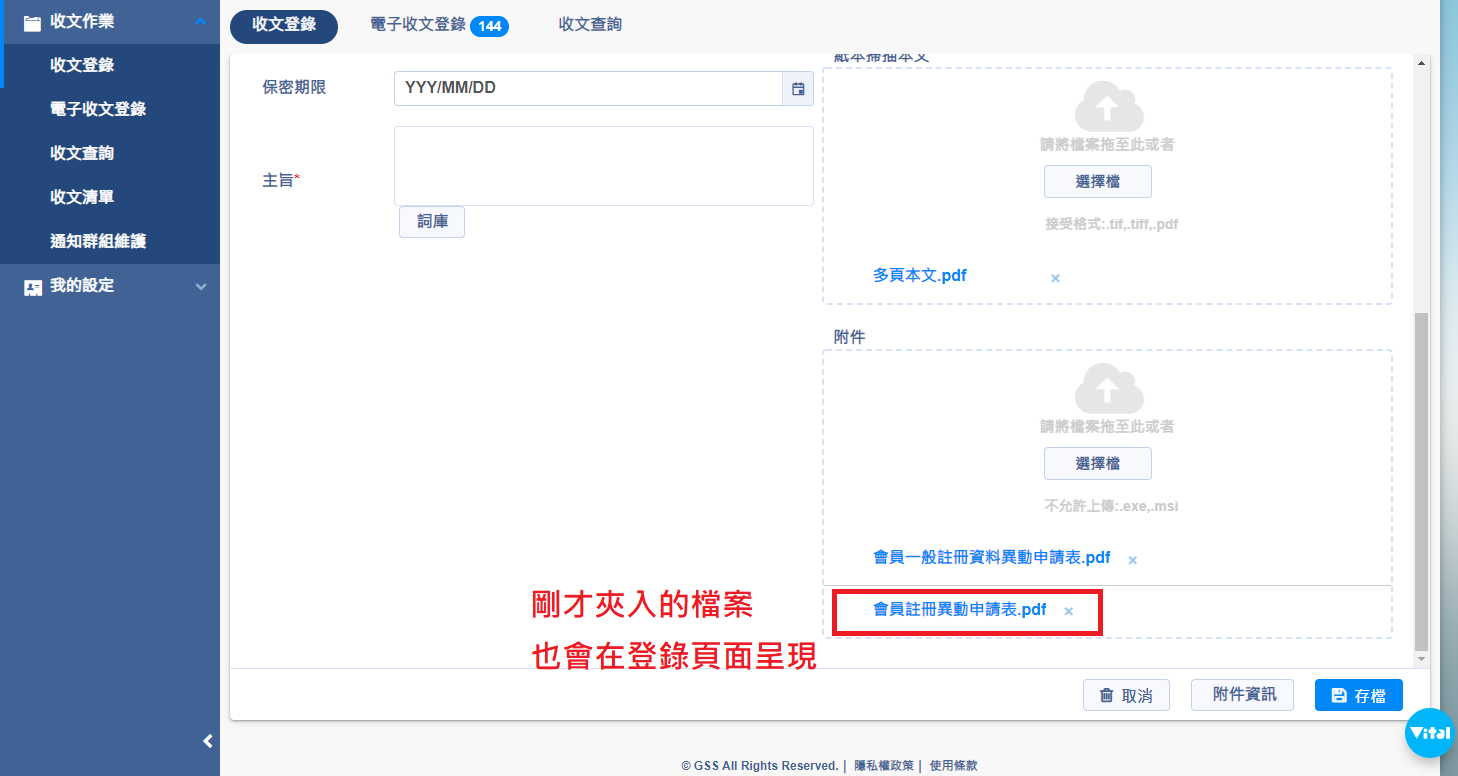The width and height of the screenshot is (1458, 776).
Task: Open the 隱私權政策 footer link
Action: [884, 765]
